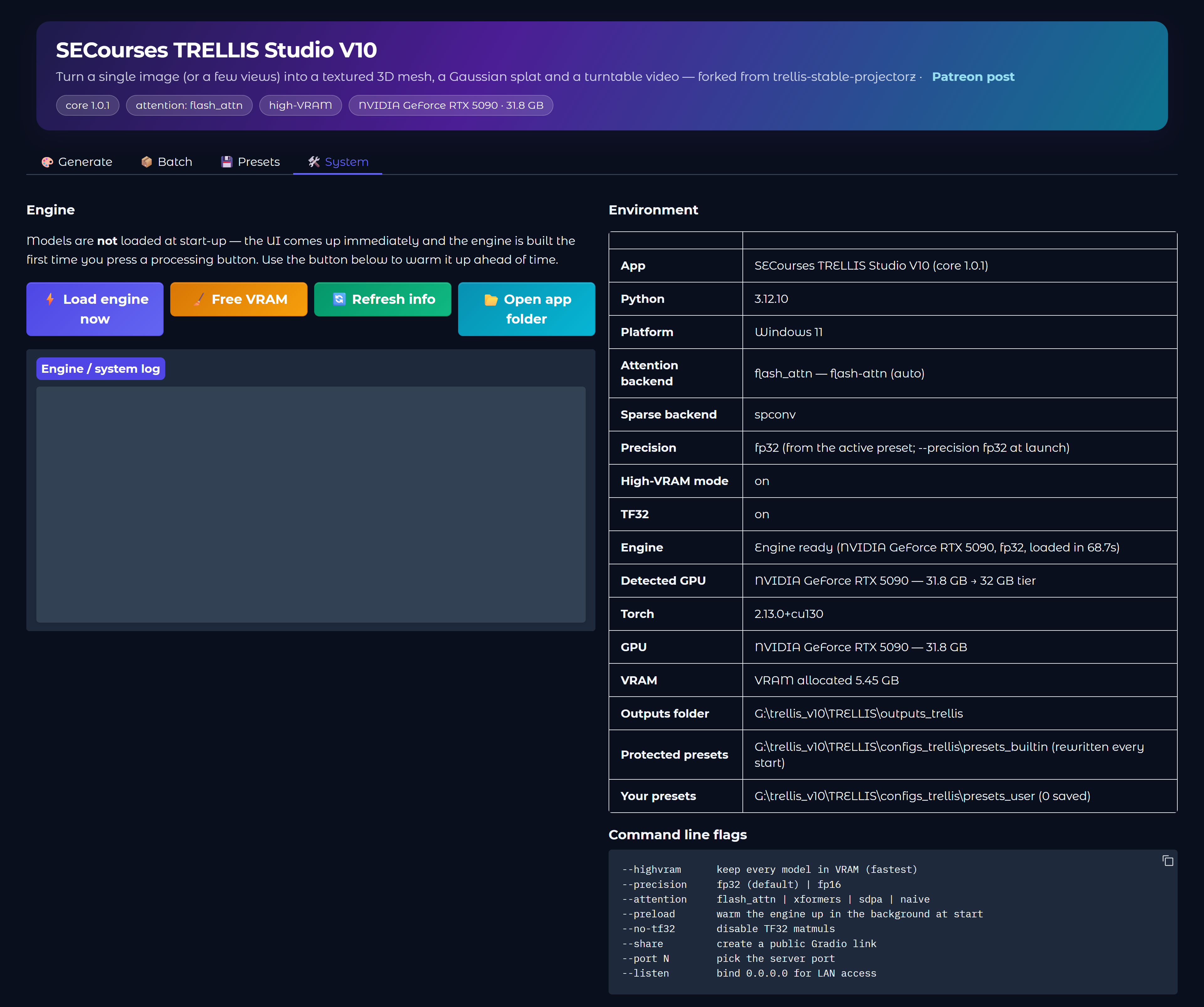This screenshot has width=1204, height=1007.
Task: Click the Engine ready status cell
Action: [x=960, y=548]
